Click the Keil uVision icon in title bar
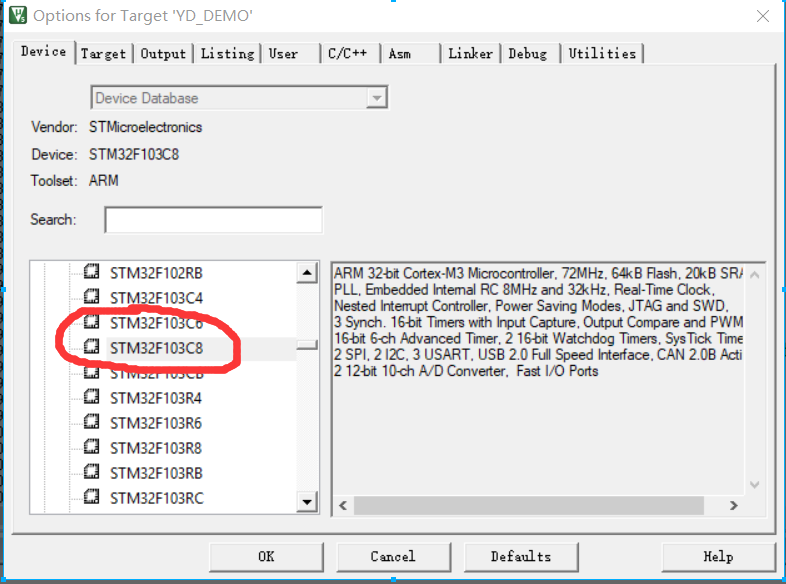Screen dimensions: 786x584 (18, 15)
